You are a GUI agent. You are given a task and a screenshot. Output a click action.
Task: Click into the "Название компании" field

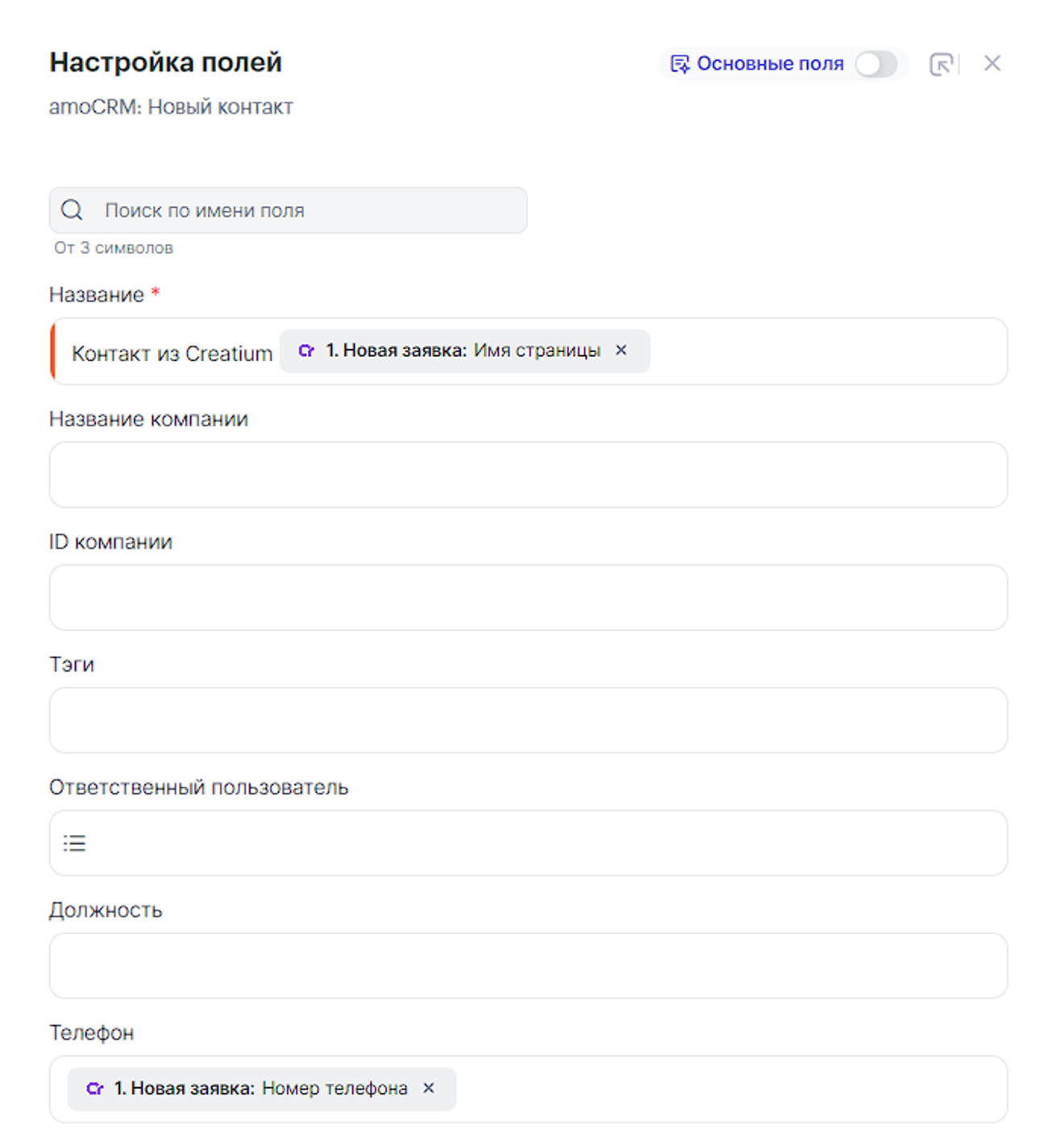(528, 475)
